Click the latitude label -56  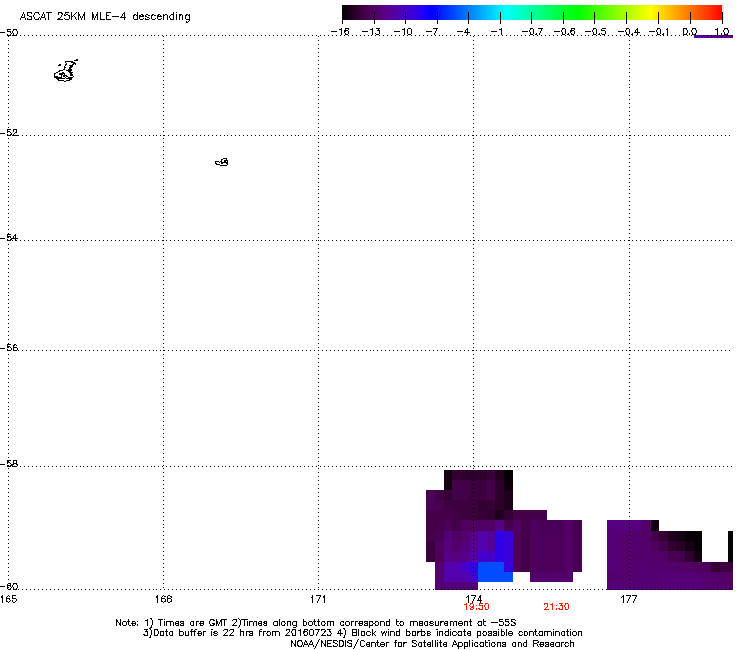tap(9, 347)
